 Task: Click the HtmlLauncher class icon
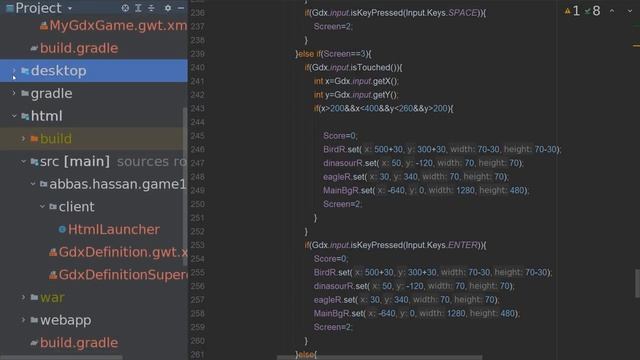(x=62, y=229)
